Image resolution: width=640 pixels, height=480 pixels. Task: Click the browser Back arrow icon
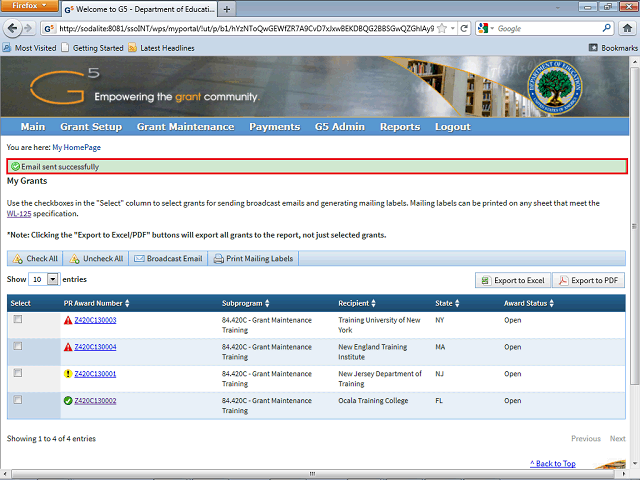tap(13, 29)
